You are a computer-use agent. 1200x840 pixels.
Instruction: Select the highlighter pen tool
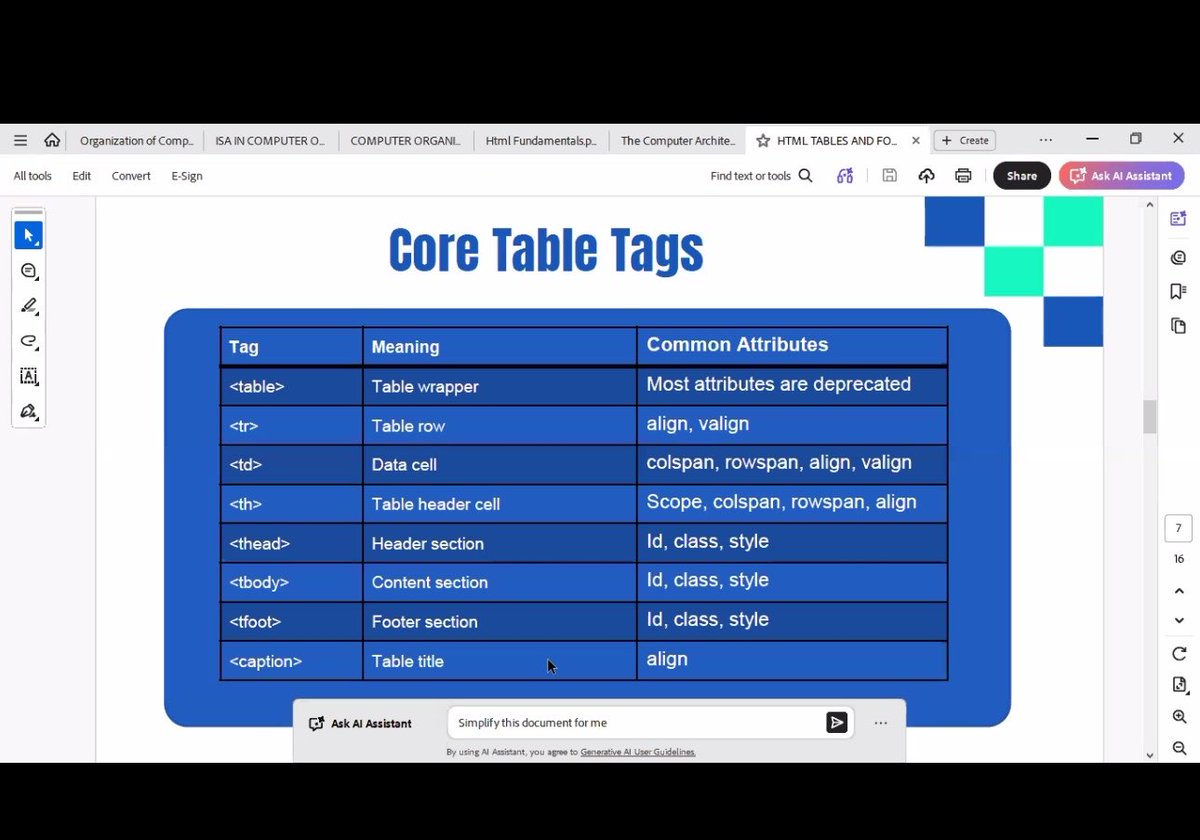(28, 306)
